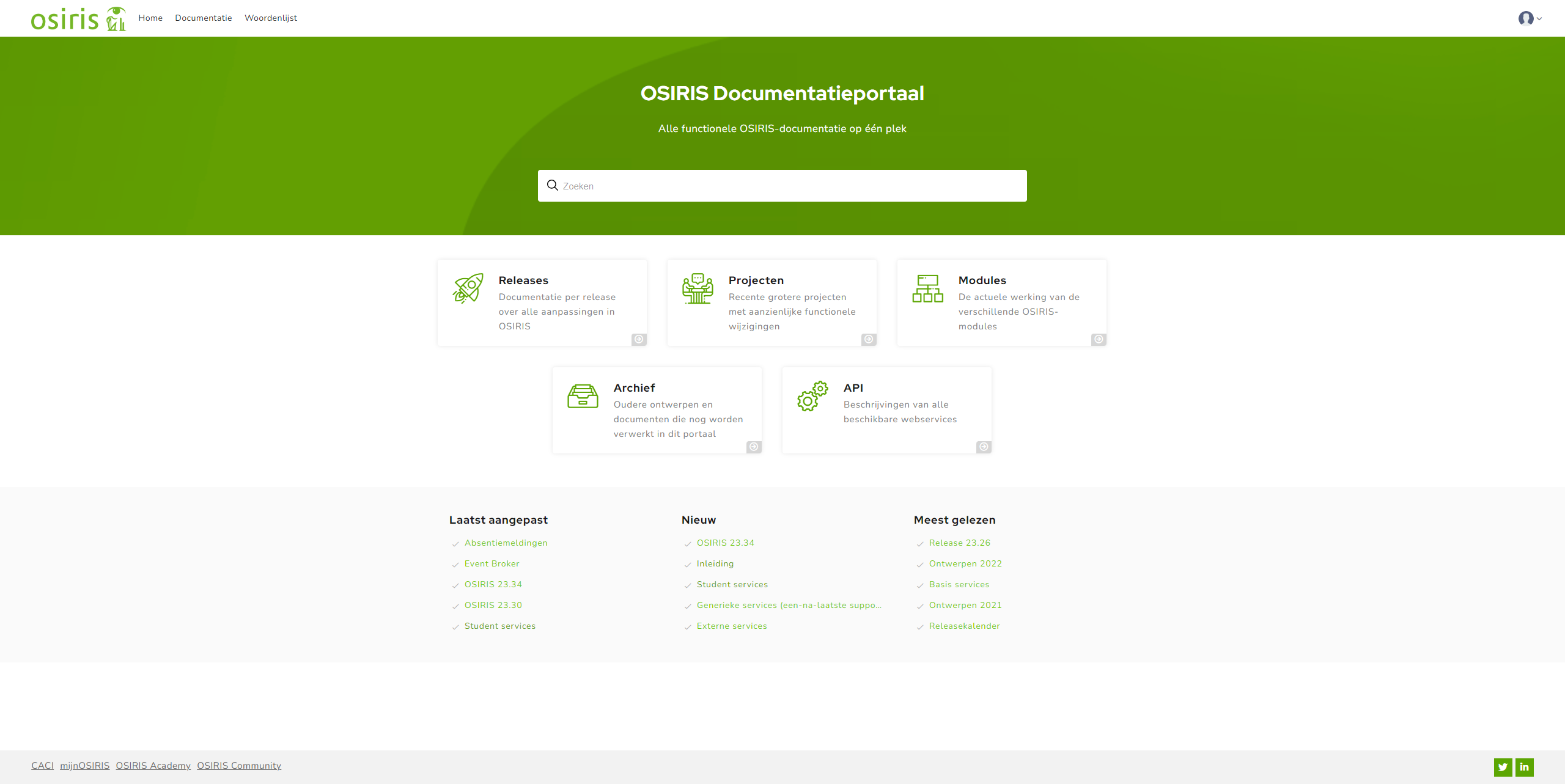Screen dimensions: 1565x784
Task: Open the Inleiding link
Action: point(715,563)
